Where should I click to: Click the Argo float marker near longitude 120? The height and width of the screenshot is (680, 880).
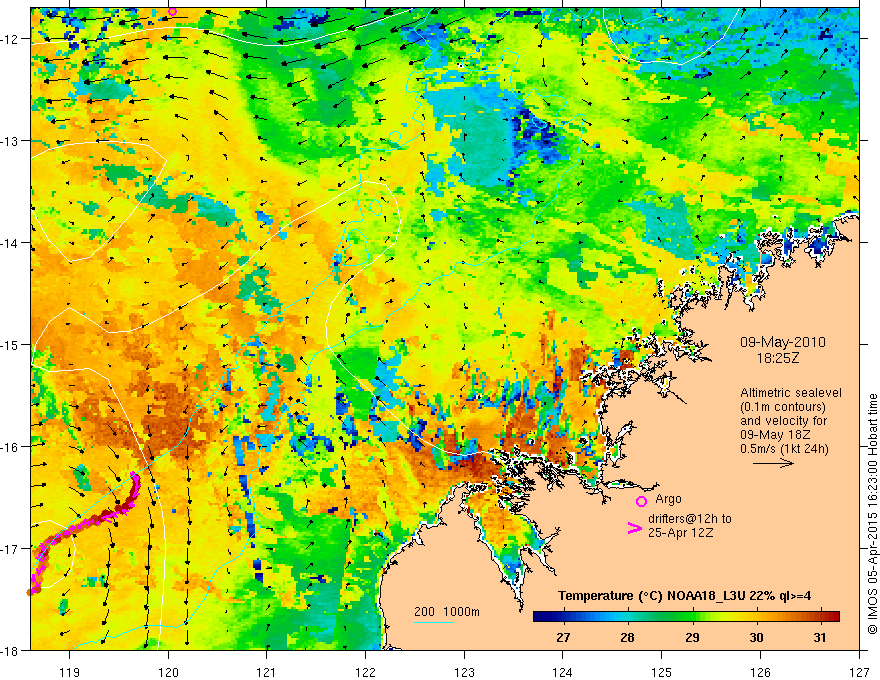coord(172,11)
